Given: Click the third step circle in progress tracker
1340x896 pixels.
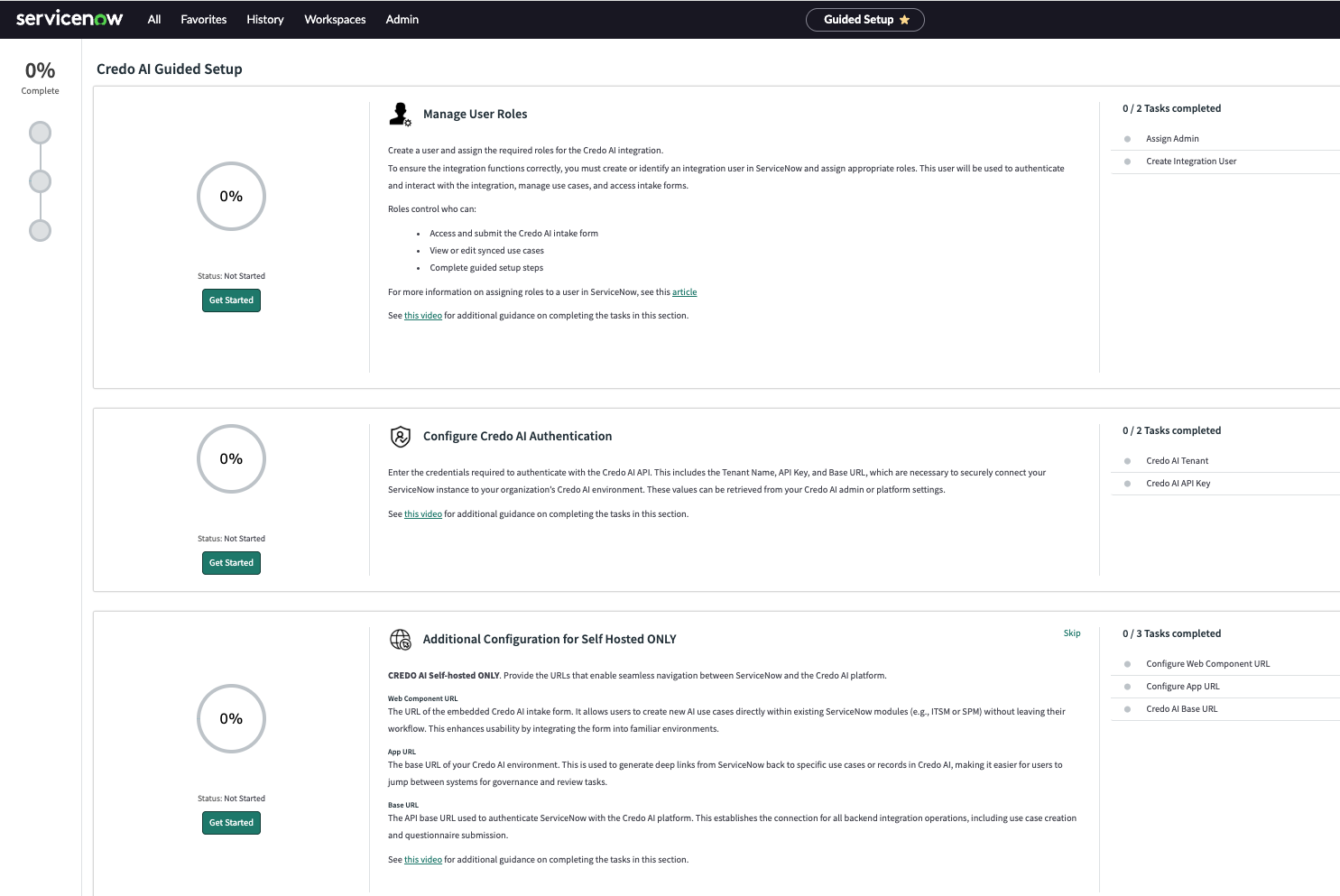Looking at the screenshot, I should [40, 230].
